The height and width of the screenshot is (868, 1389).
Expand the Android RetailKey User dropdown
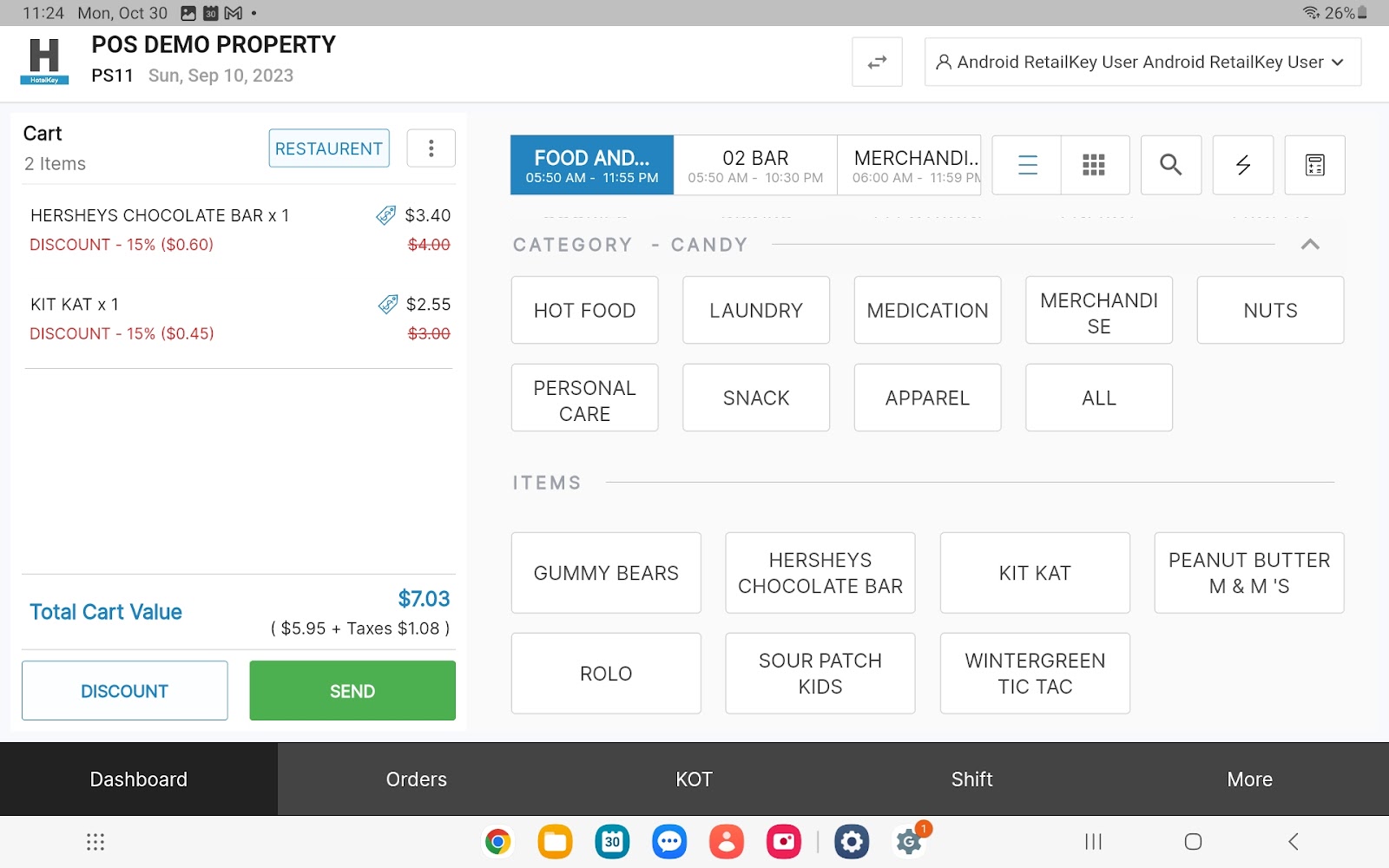[1142, 62]
